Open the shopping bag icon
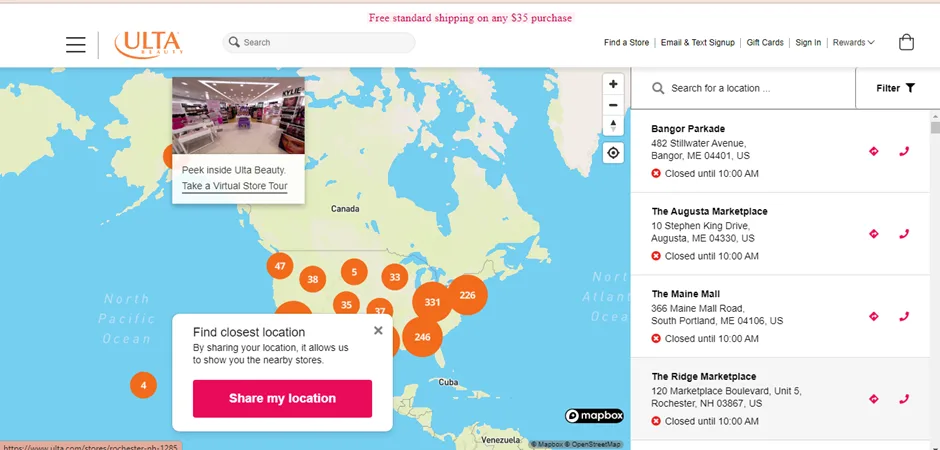 click(x=906, y=43)
